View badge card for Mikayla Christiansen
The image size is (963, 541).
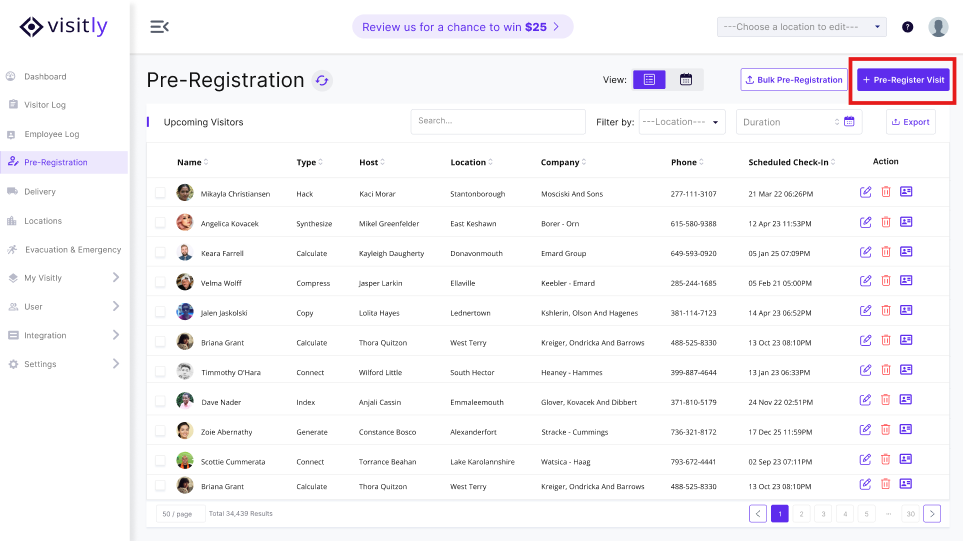click(906, 192)
